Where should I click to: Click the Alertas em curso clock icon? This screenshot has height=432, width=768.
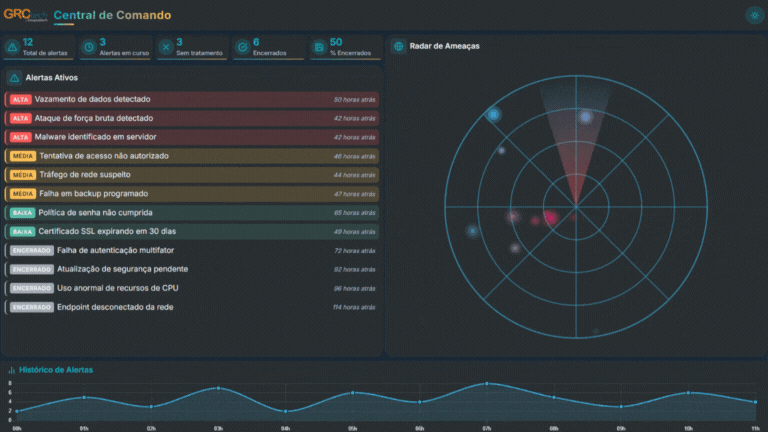point(89,47)
